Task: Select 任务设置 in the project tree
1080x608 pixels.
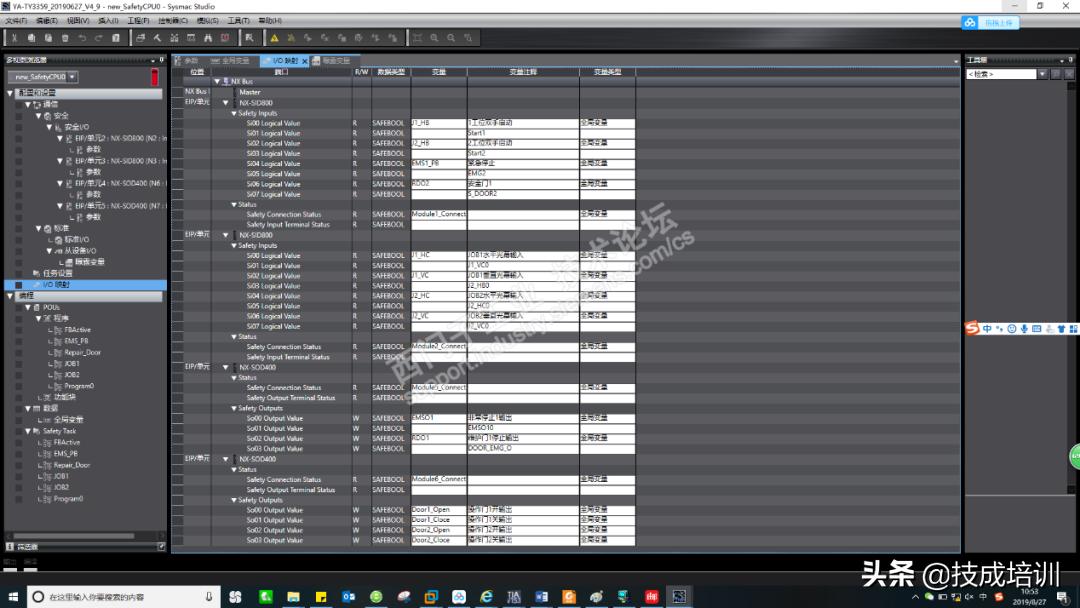Action: coord(57,273)
